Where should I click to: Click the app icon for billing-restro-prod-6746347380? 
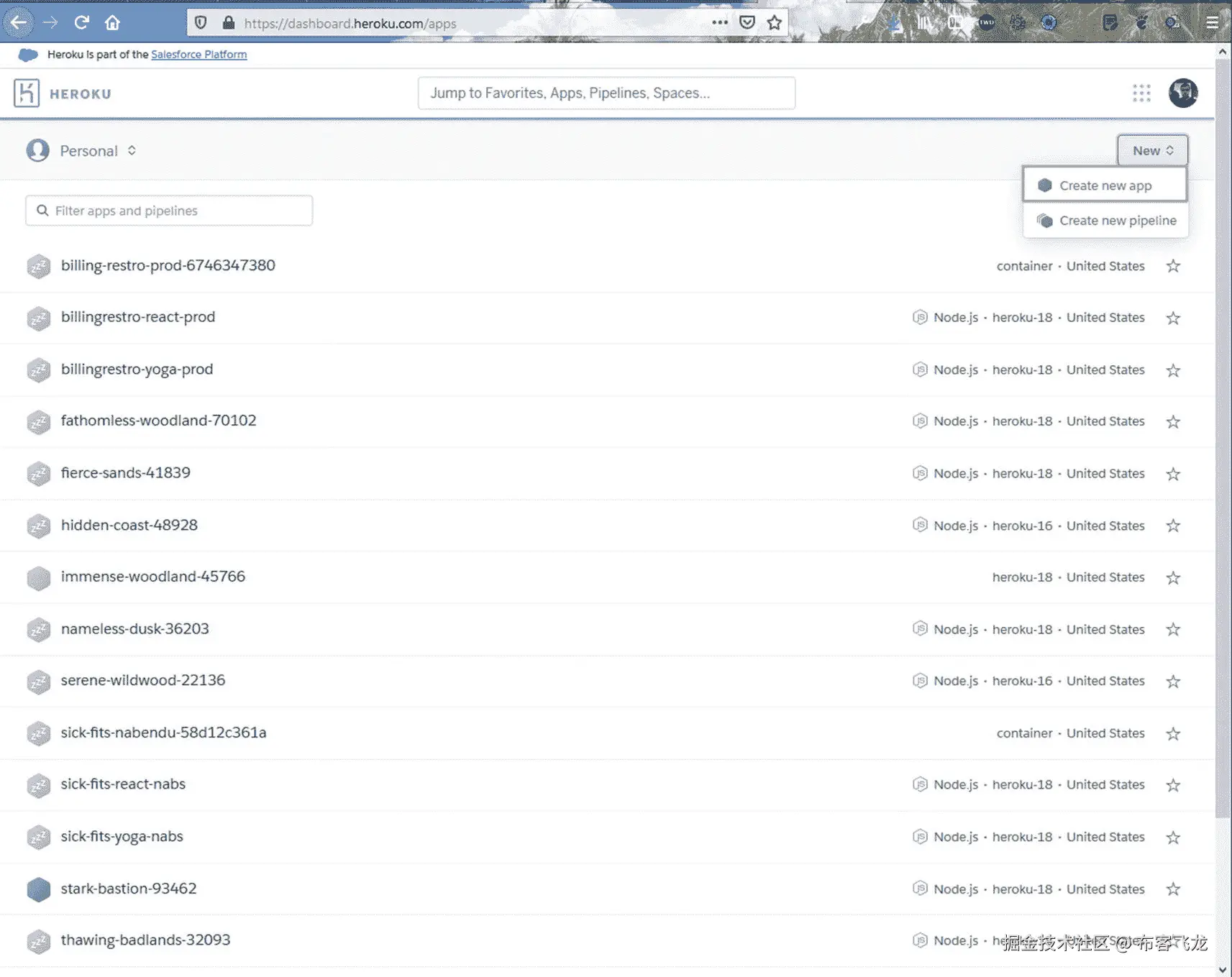[x=39, y=266]
